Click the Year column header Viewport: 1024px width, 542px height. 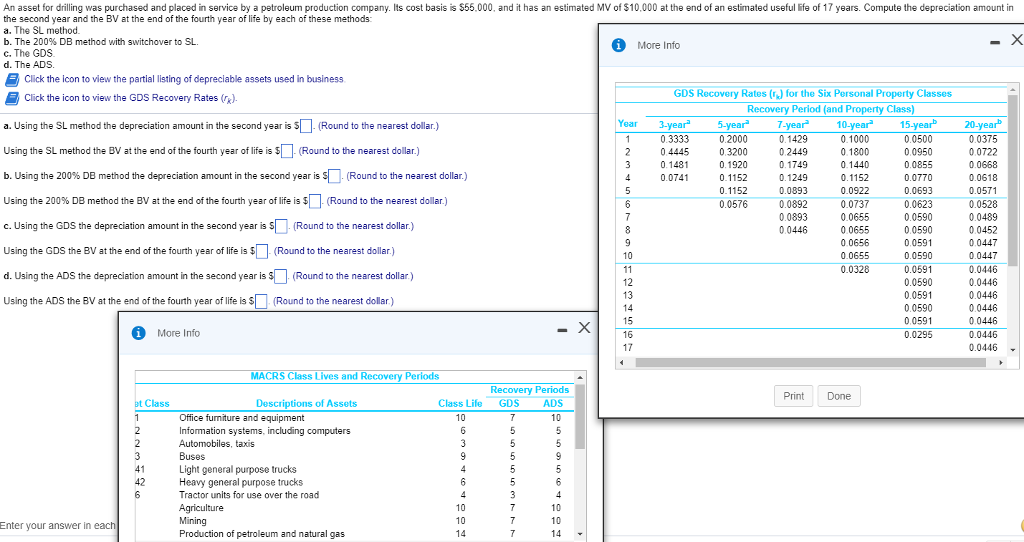pyautogui.click(x=628, y=123)
